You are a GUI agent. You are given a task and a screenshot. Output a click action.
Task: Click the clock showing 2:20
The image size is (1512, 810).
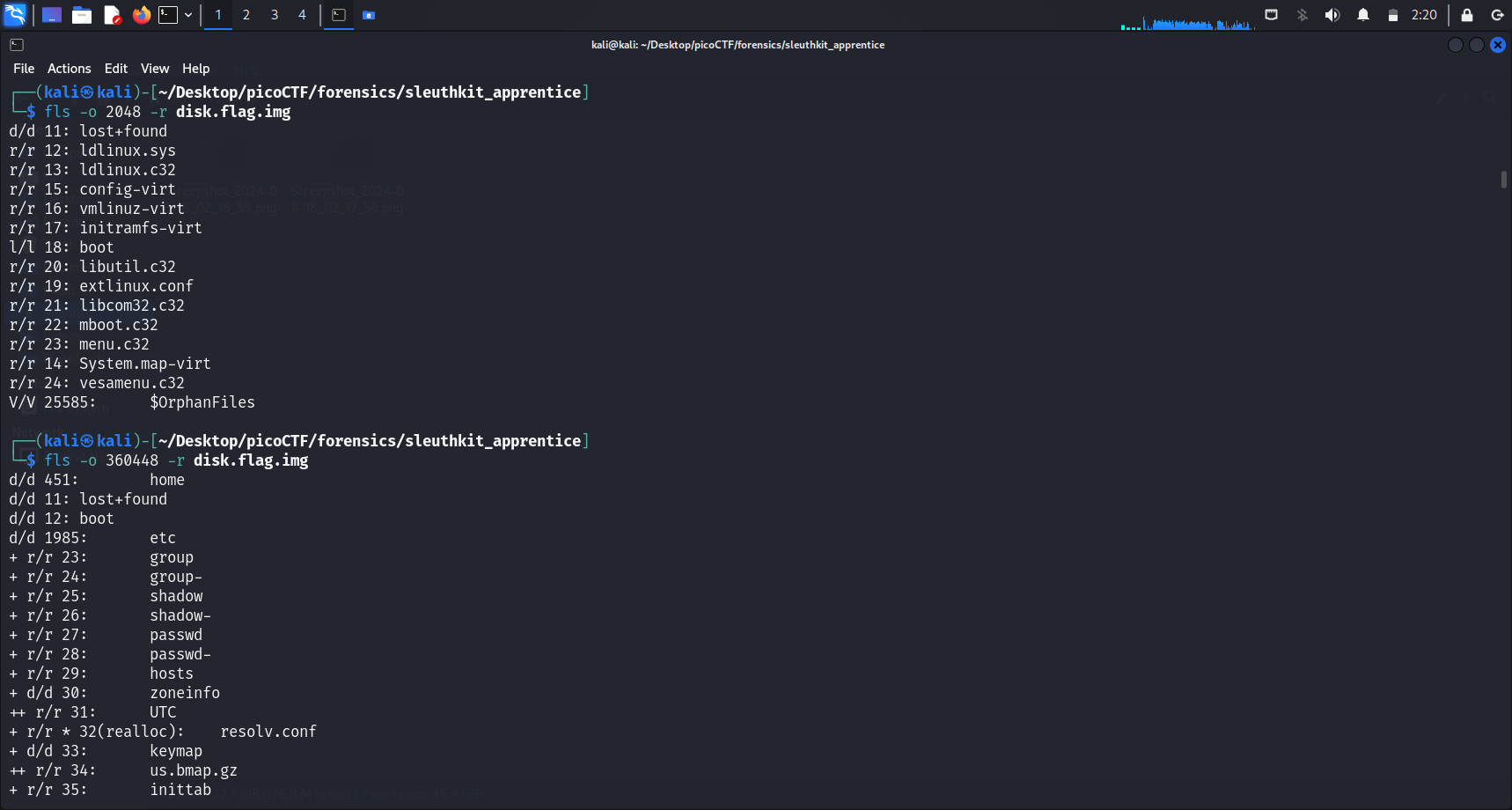click(x=1423, y=15)
